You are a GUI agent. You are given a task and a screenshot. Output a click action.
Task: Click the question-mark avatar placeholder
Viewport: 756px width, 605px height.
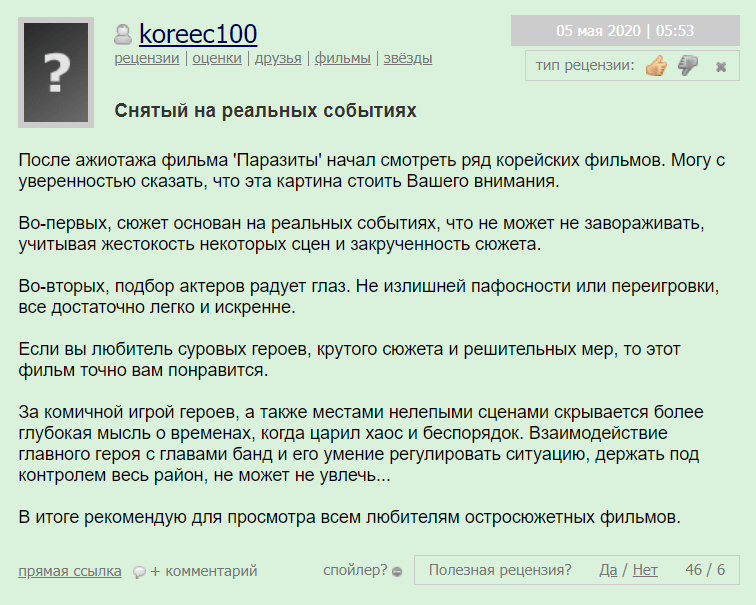(56, 72)
